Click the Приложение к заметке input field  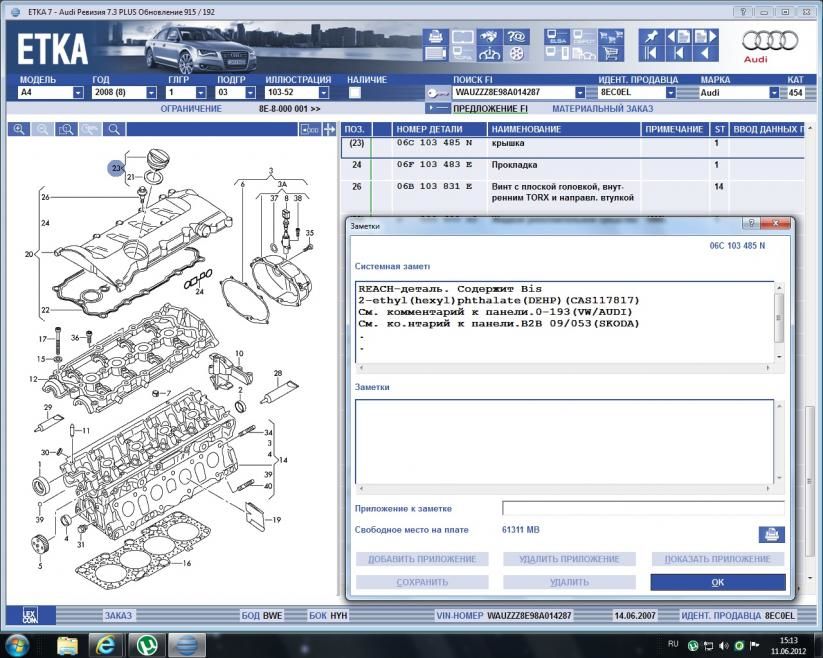pos(642,508)
